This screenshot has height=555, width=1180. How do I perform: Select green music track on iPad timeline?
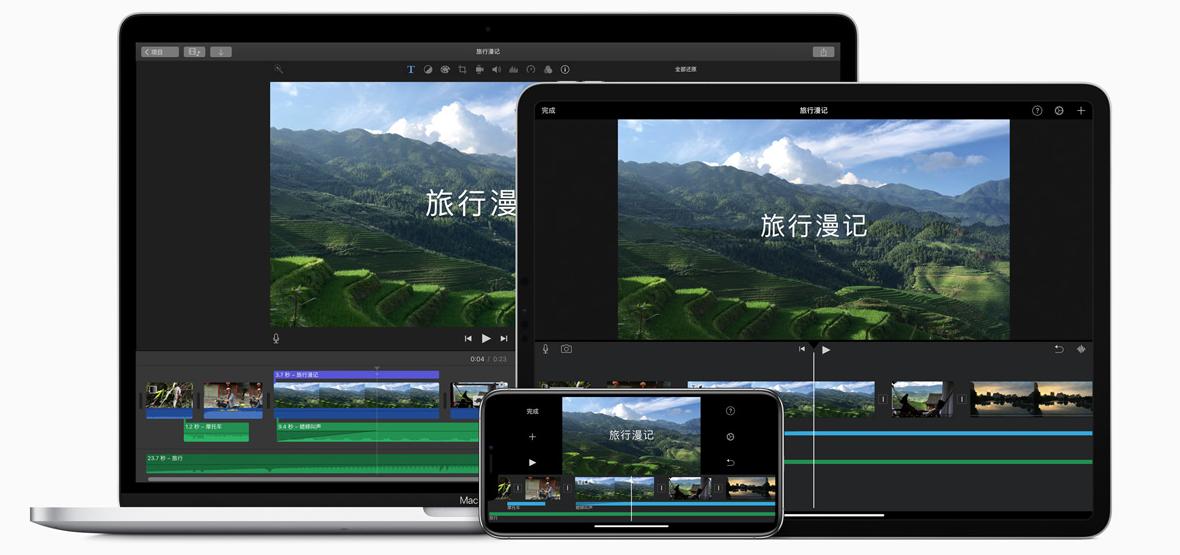[x=938, y=462]
